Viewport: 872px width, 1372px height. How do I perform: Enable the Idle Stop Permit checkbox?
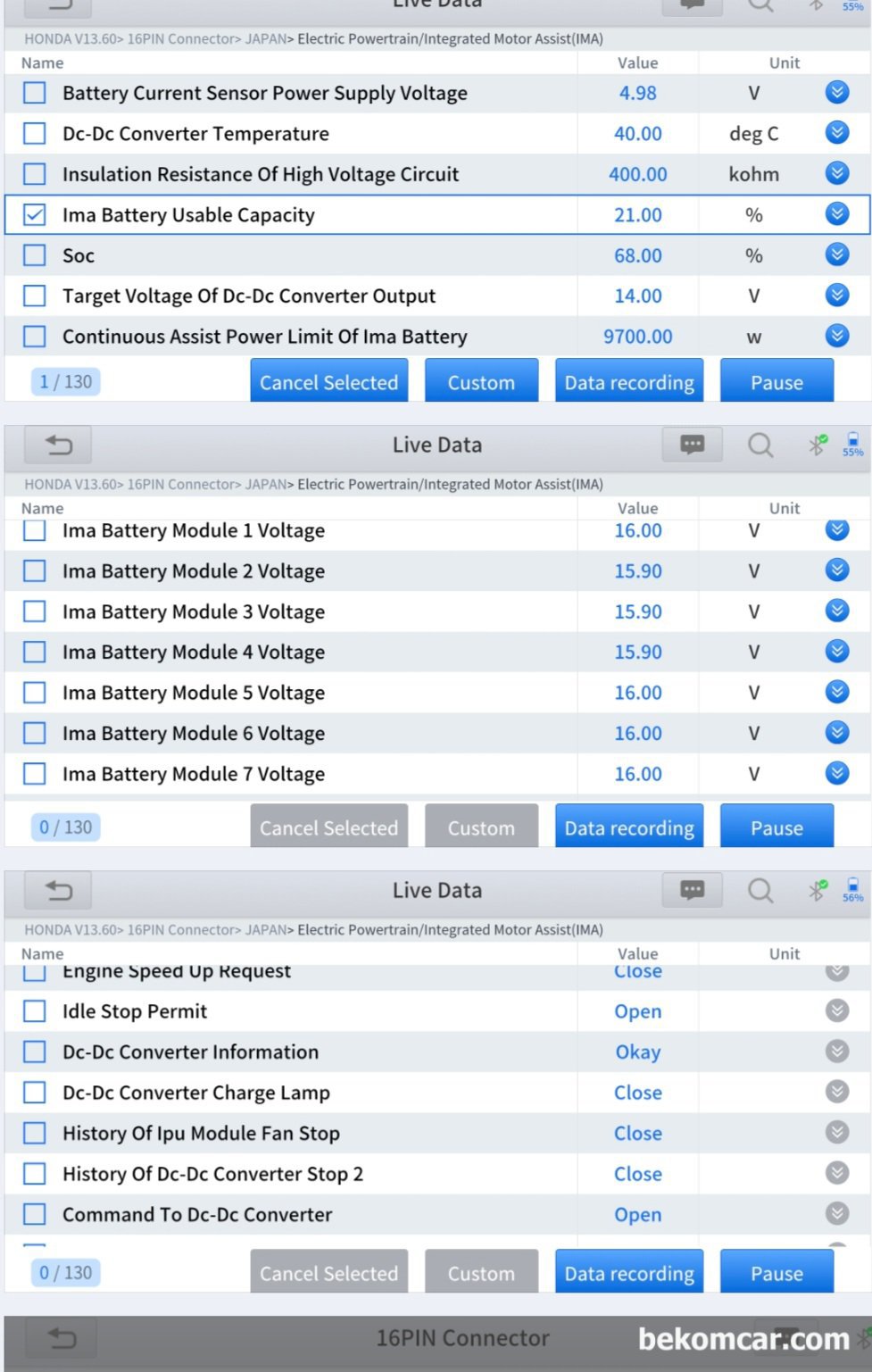pyautogui.click(x=35, y=1011)
